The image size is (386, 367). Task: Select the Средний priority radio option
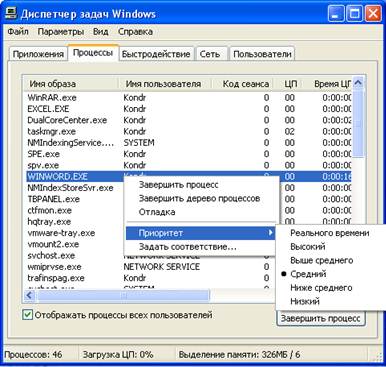tap(308, 274)
